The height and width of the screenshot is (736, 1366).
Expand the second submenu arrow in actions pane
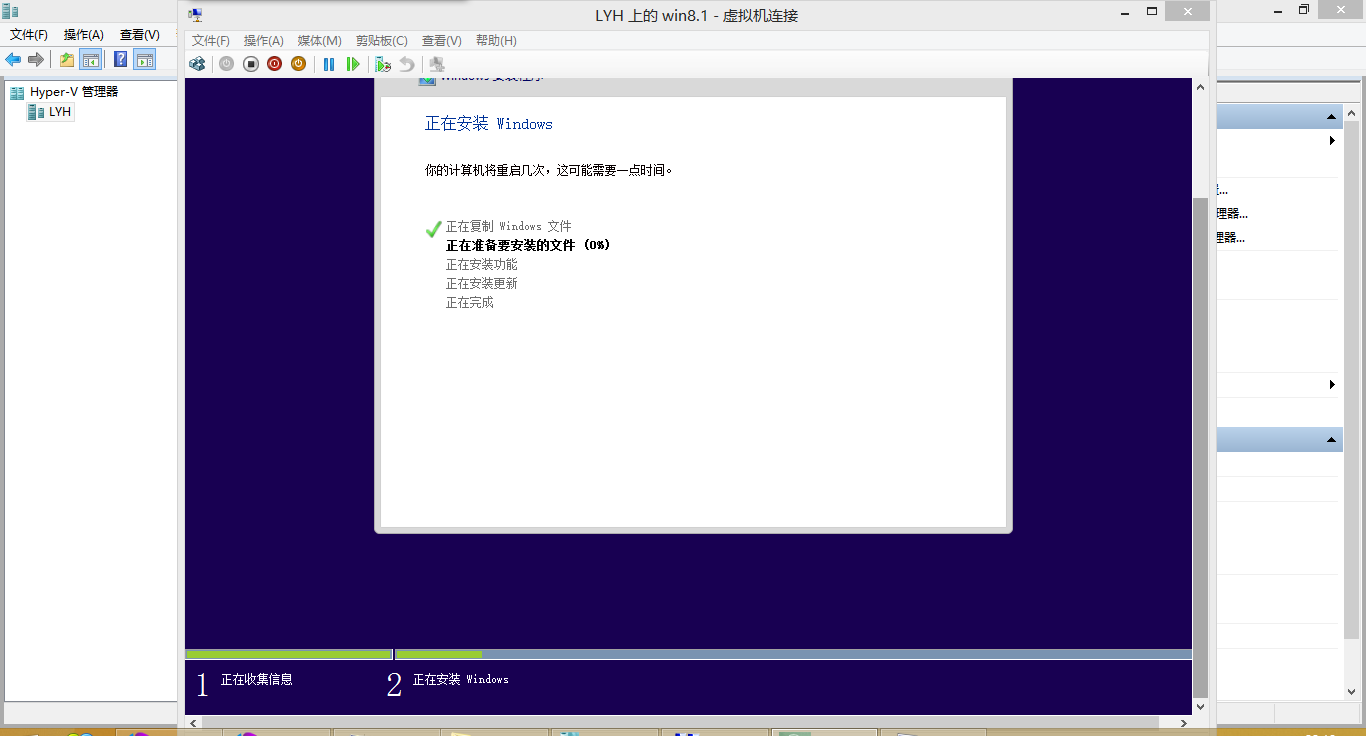click(1332, 385)
